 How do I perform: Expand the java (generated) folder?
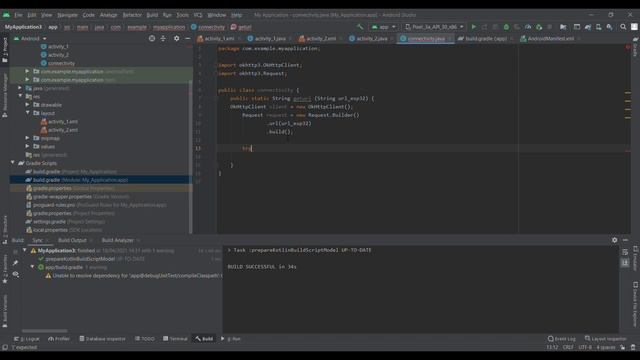tap(20, 88)
